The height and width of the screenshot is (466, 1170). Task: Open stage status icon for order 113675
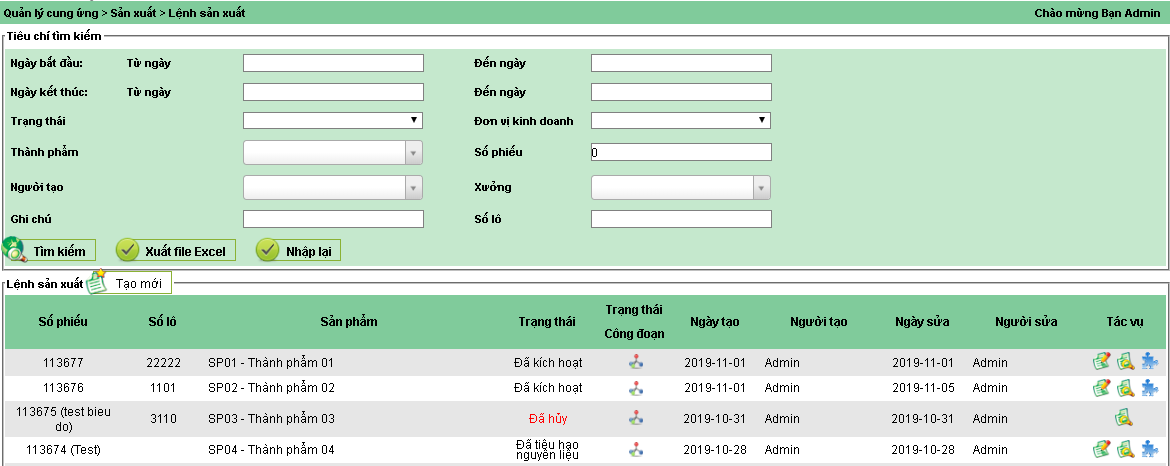(x=635, y=418)
